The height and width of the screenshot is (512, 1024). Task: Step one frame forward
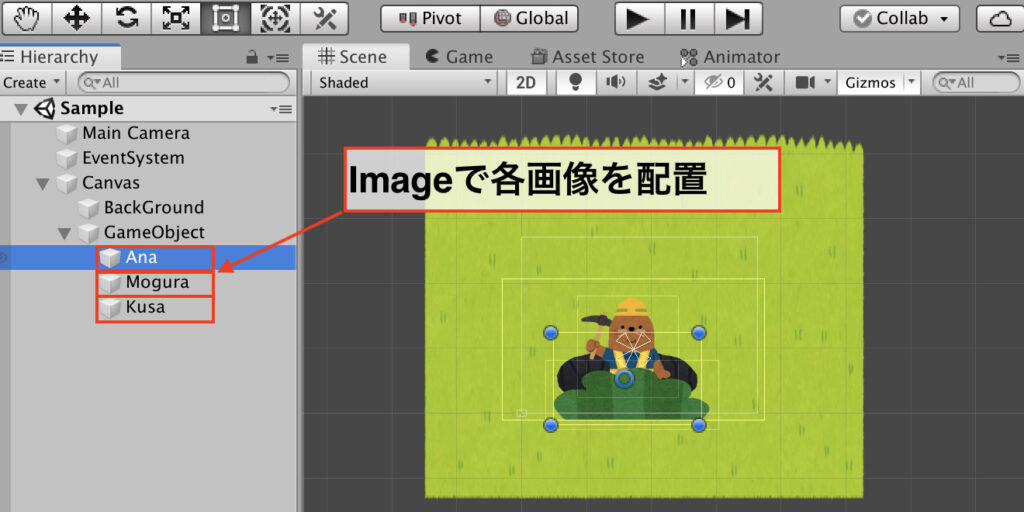738,19
